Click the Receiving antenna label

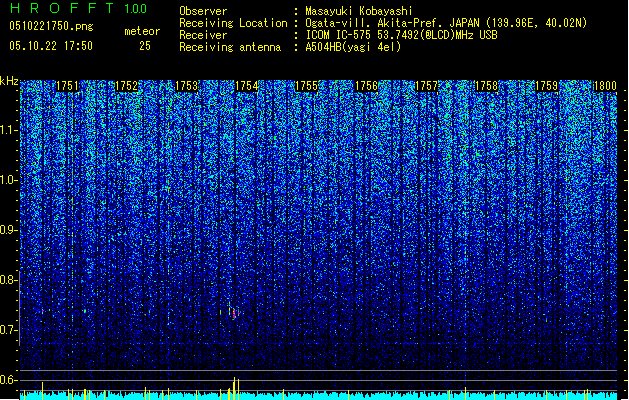[230, 47]
